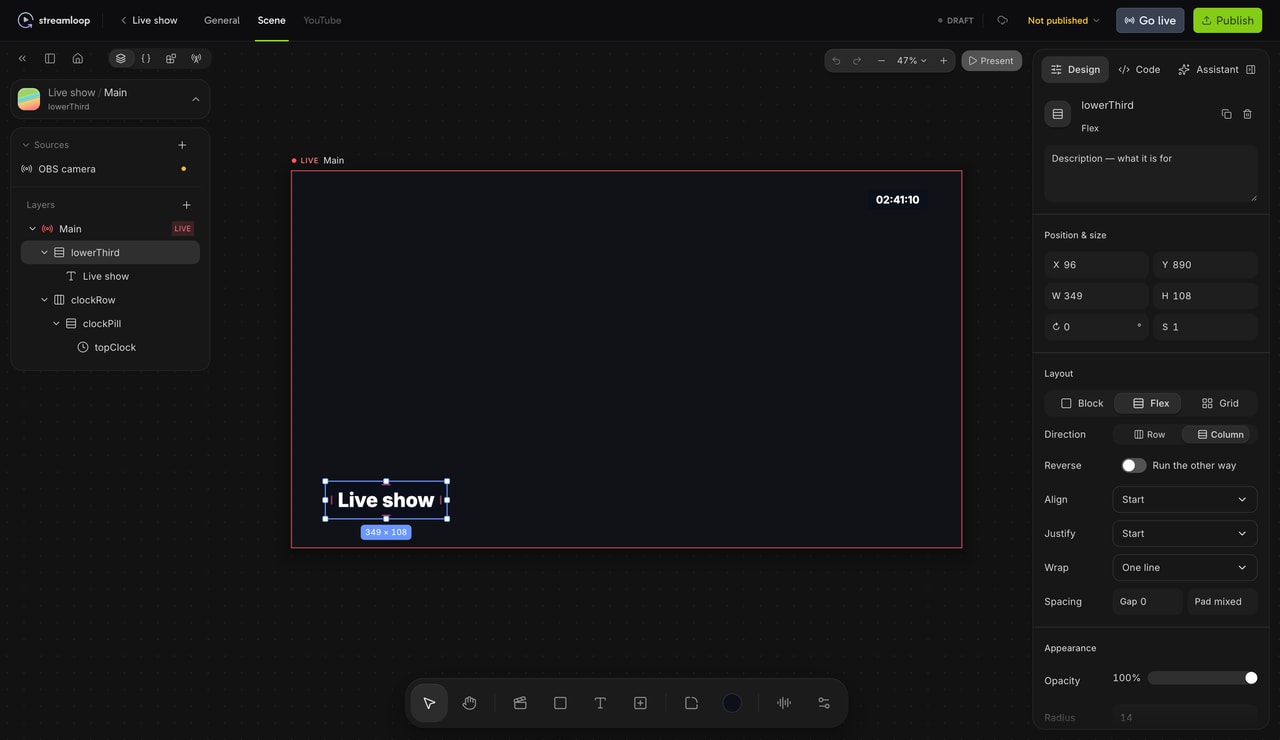The height and width of the screenshot is (740, 1280).
Task: Click the cloud sync status icon
Action: click(1002, 20)
